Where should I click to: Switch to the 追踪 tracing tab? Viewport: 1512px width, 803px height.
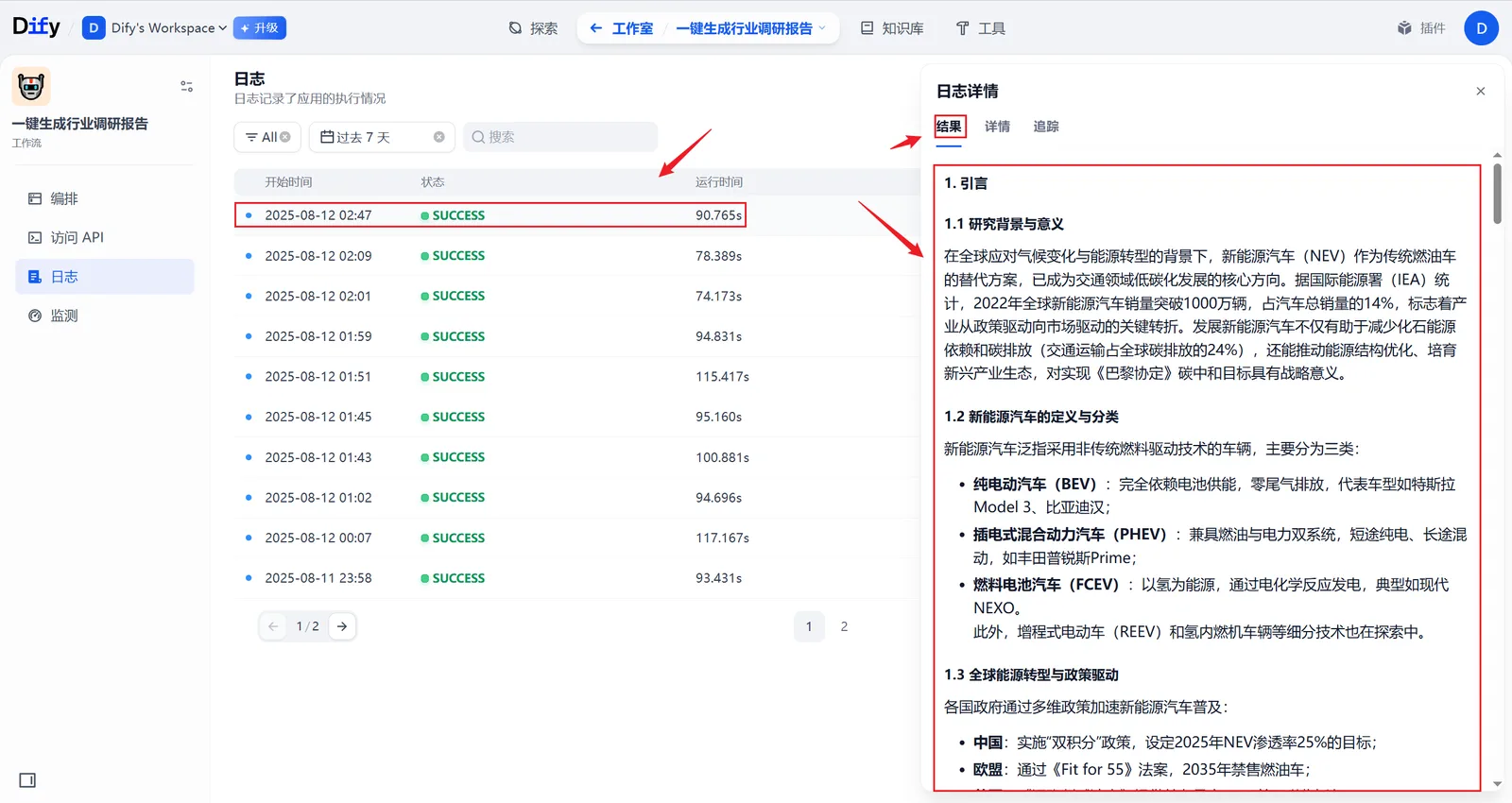pyautogui.click(x=1046, y=127)
